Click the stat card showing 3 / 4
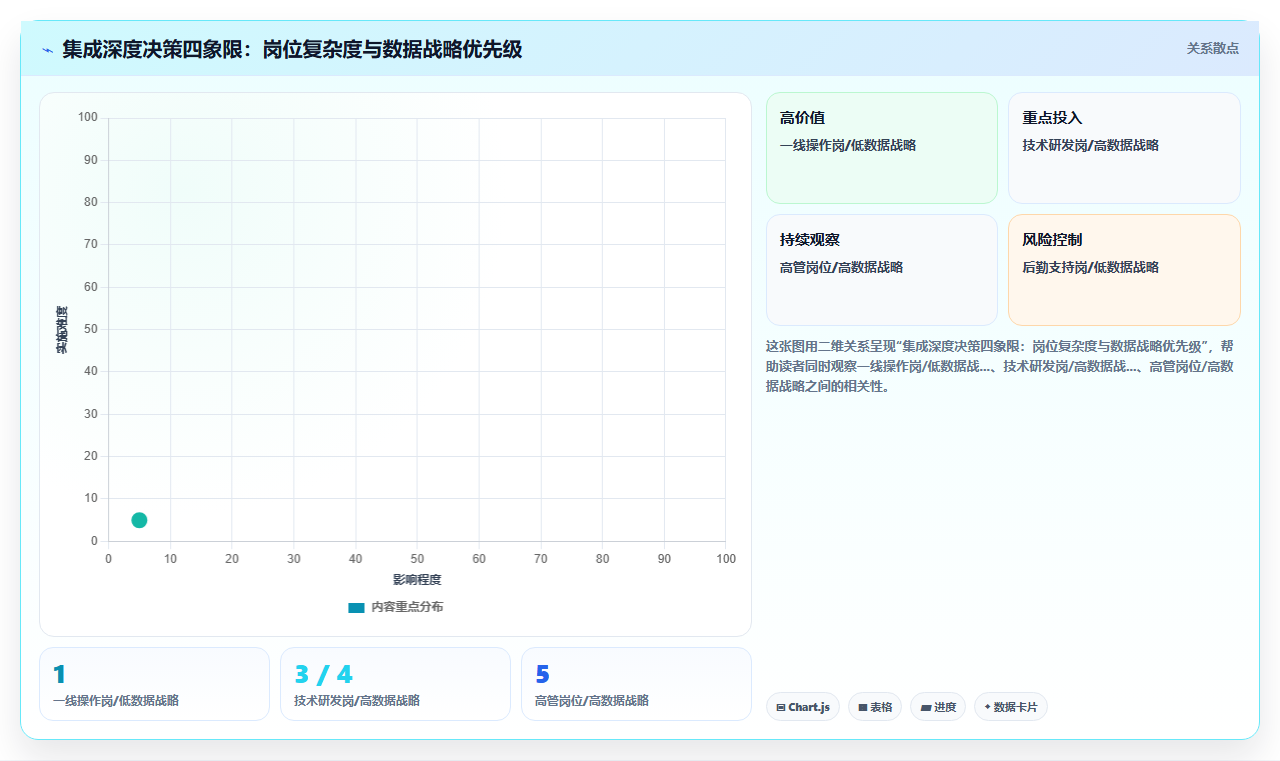 point(395,684)
